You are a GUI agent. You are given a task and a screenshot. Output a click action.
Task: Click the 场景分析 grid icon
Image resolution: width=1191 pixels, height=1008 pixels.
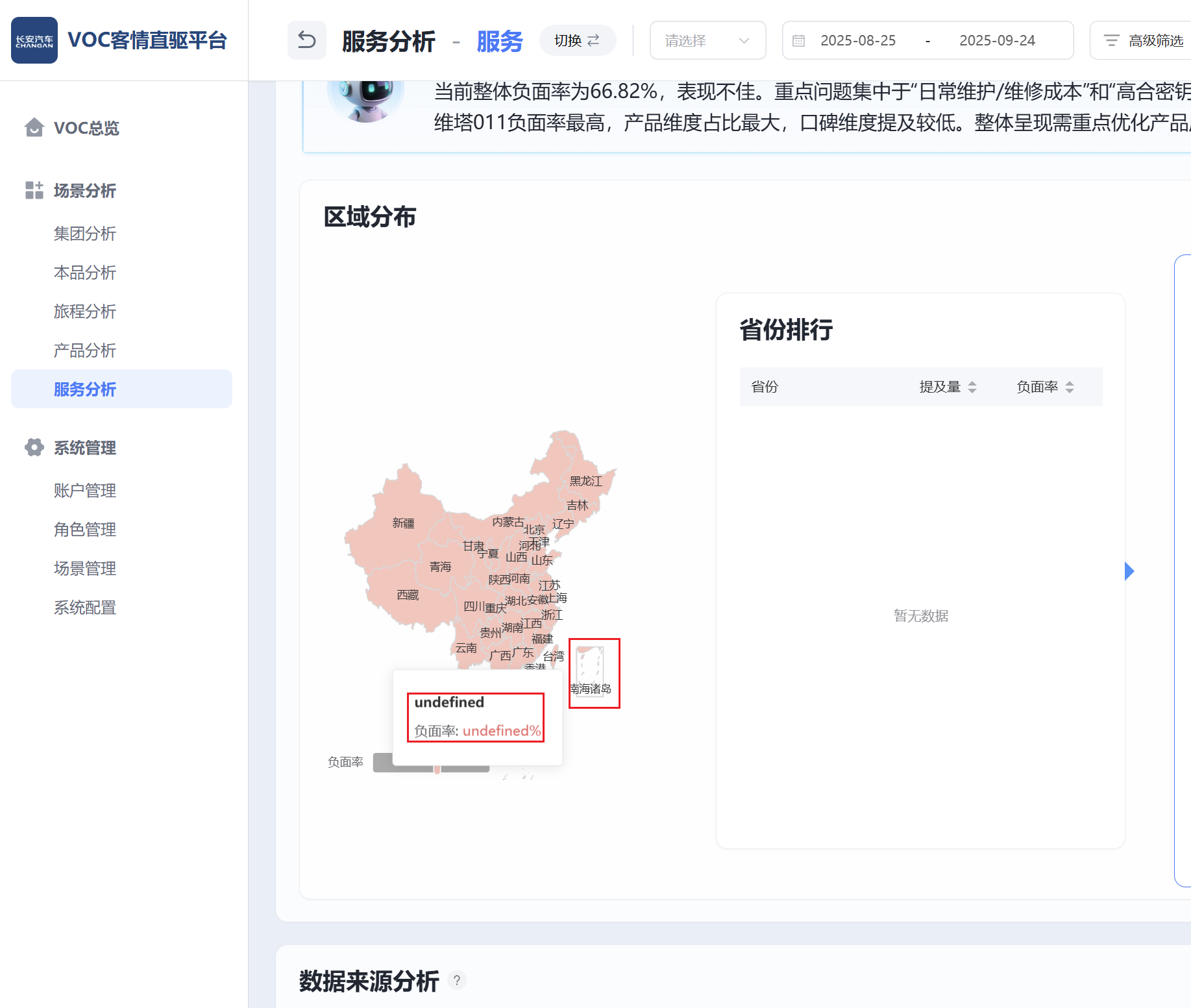coord(34,190)
